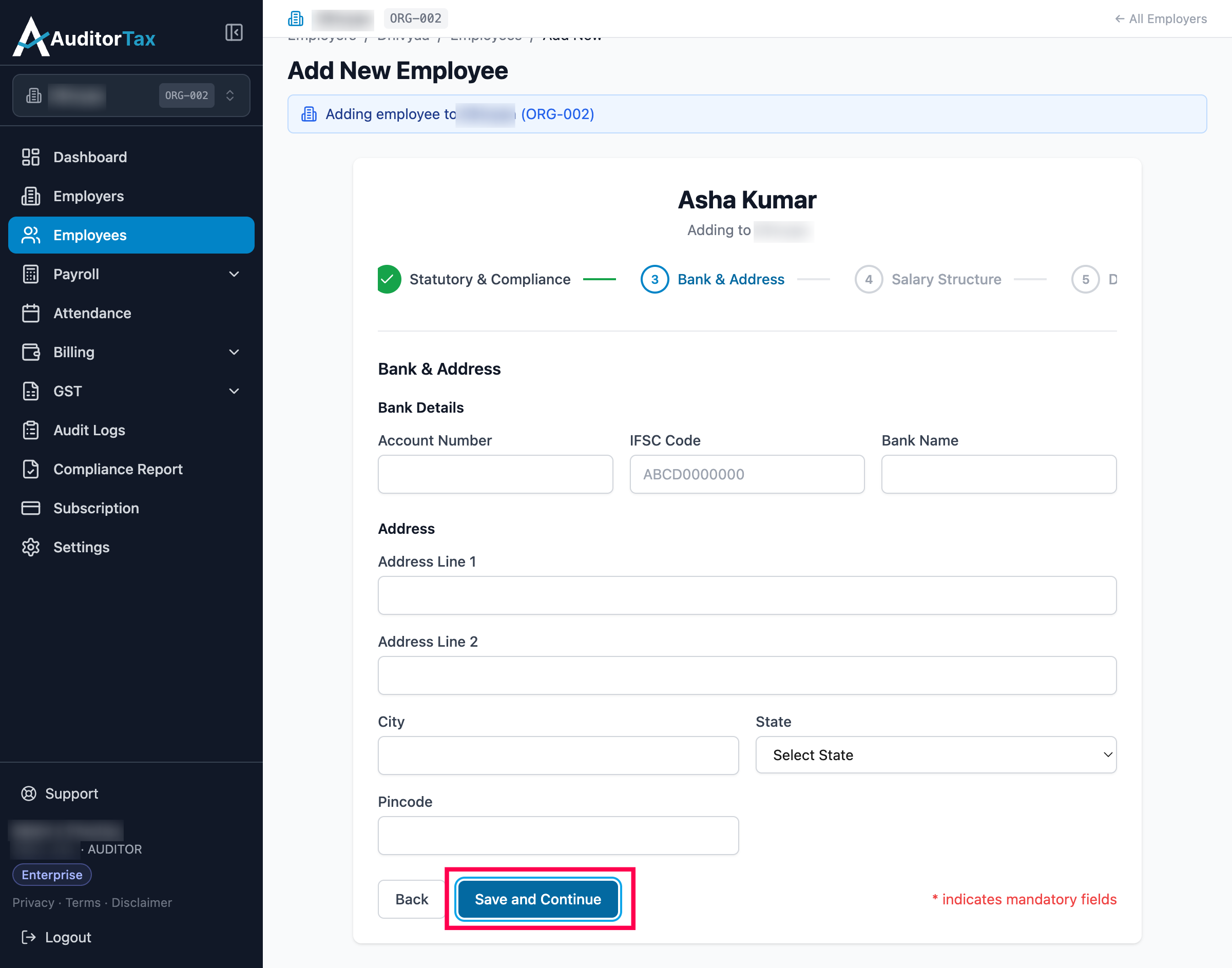This screenshot has height=968, width=1232.
Task: Go back to All Employers
Action: click(x=1161, y=18)
